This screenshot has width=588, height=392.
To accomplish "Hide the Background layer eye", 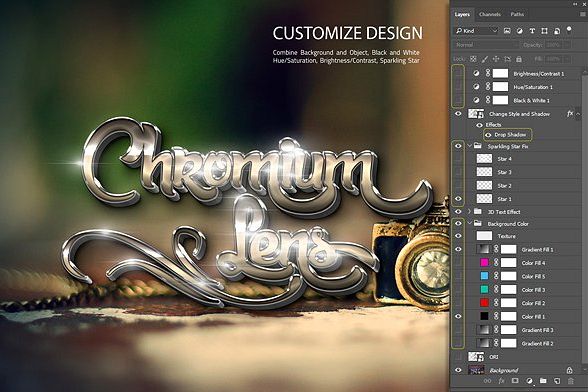I will tap(458, 370).
